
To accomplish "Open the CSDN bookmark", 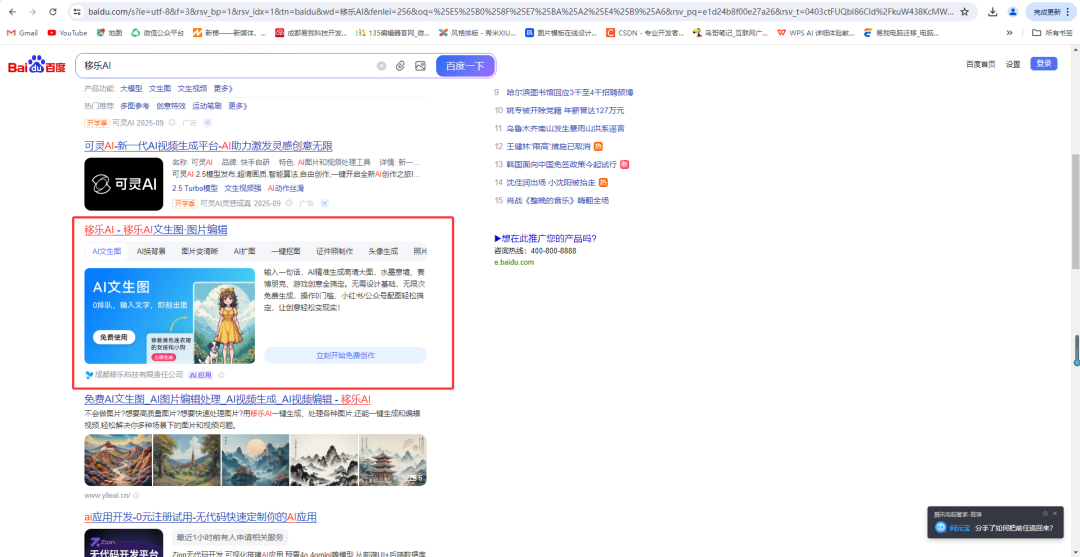I will (645, 32).
